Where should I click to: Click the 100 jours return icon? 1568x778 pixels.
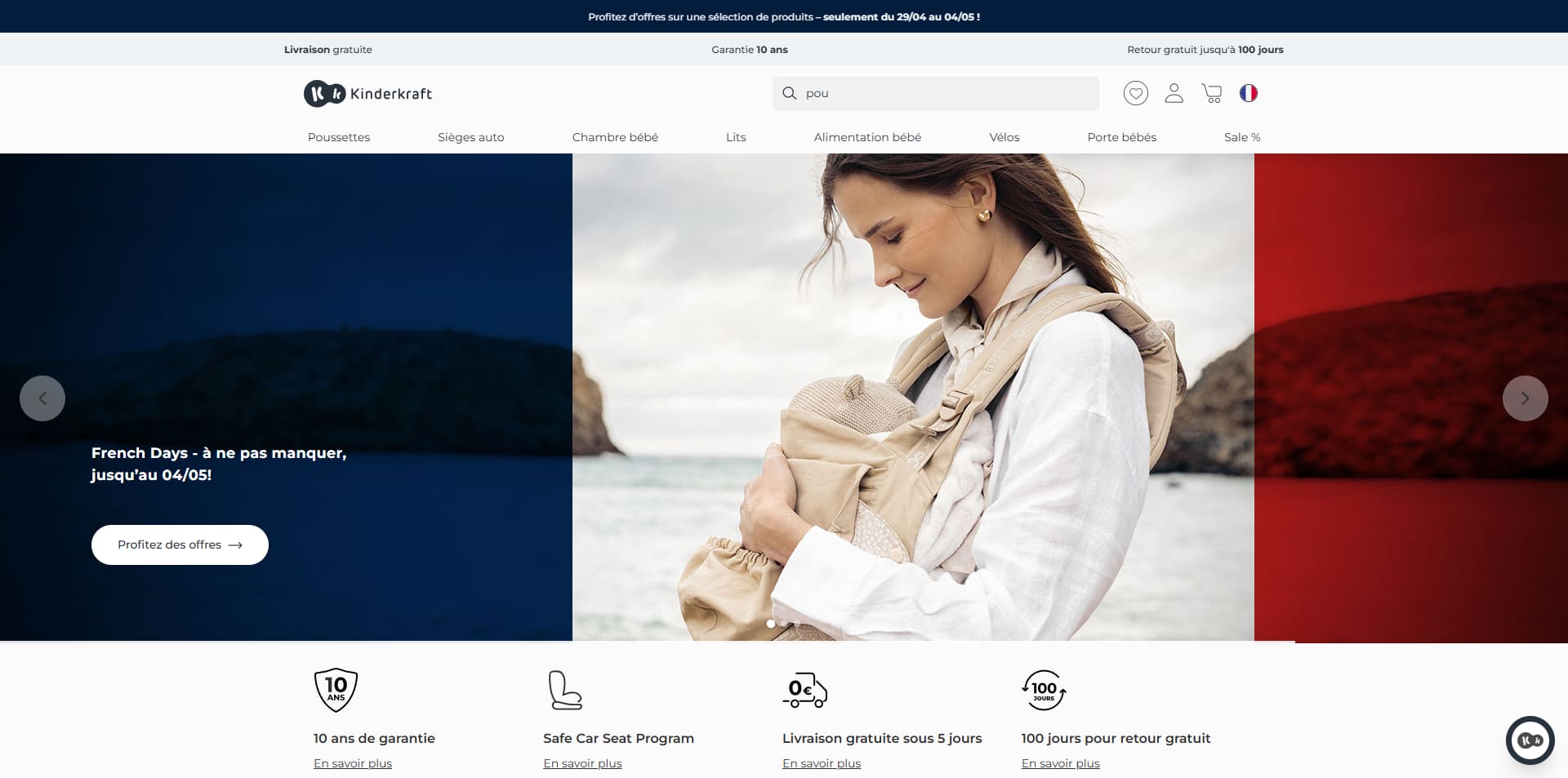1044,691
